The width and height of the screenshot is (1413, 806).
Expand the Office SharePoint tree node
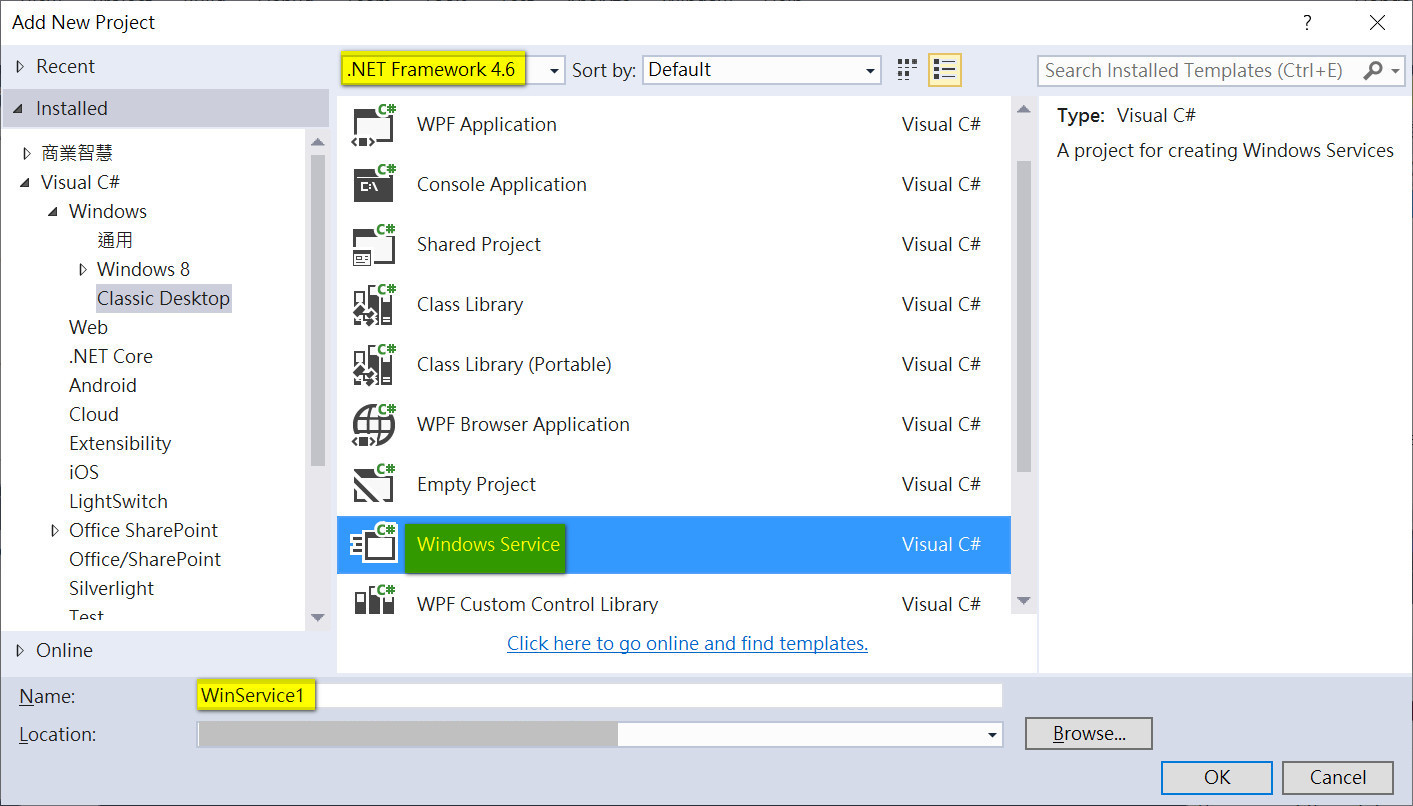55,531
